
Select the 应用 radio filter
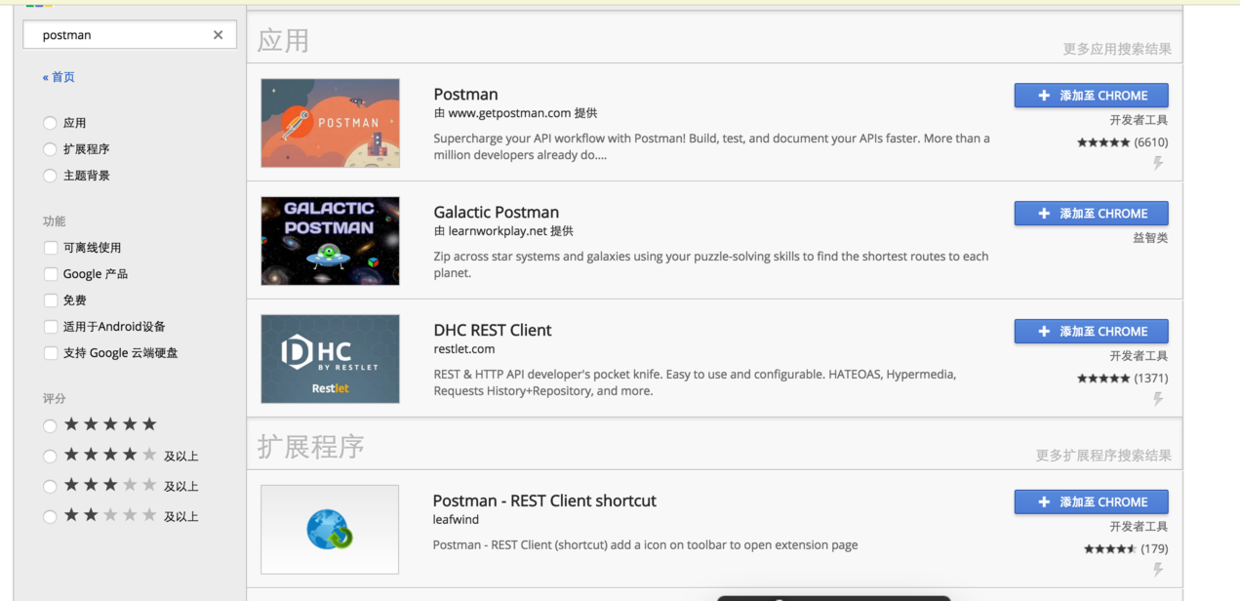[50, 123]
